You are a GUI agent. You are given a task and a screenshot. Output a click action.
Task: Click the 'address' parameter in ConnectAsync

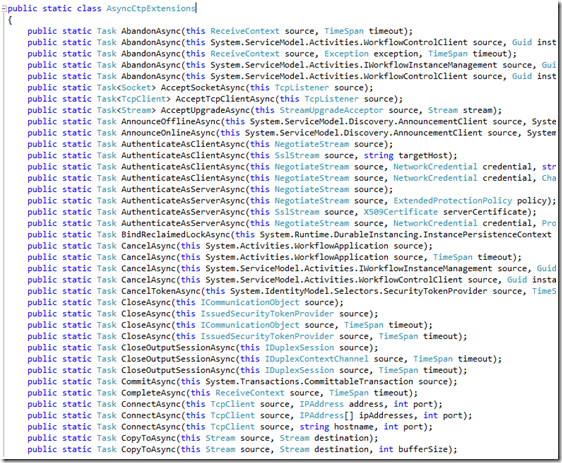[x=366, y=404]
